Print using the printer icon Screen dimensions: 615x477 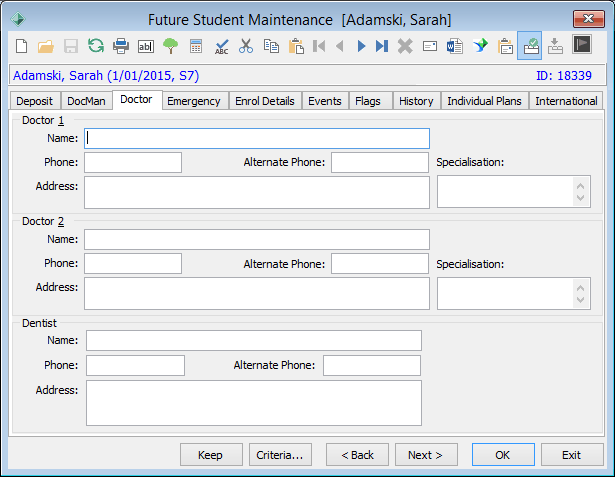pyautogui.click(x=121, y=46)
